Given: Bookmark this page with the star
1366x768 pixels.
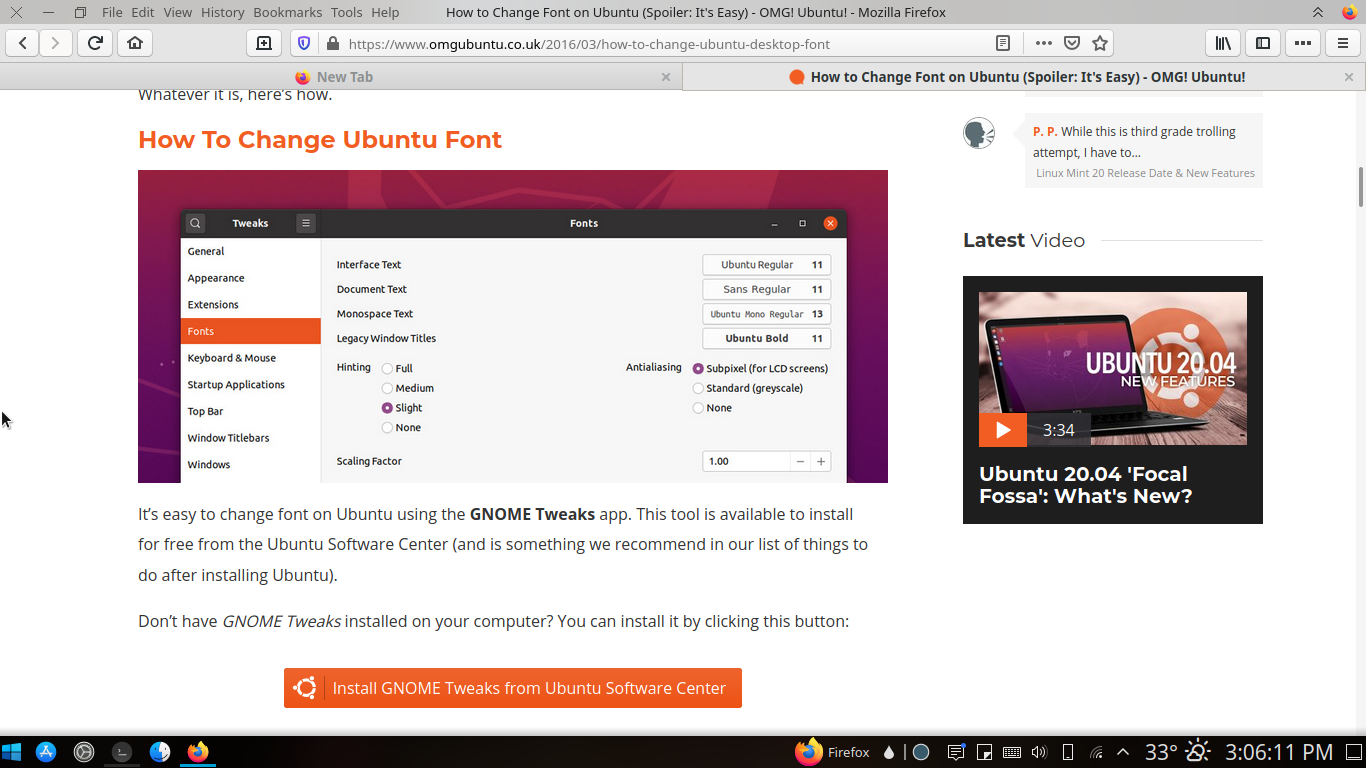Looking at the screenshot, I should [1100, 43].
